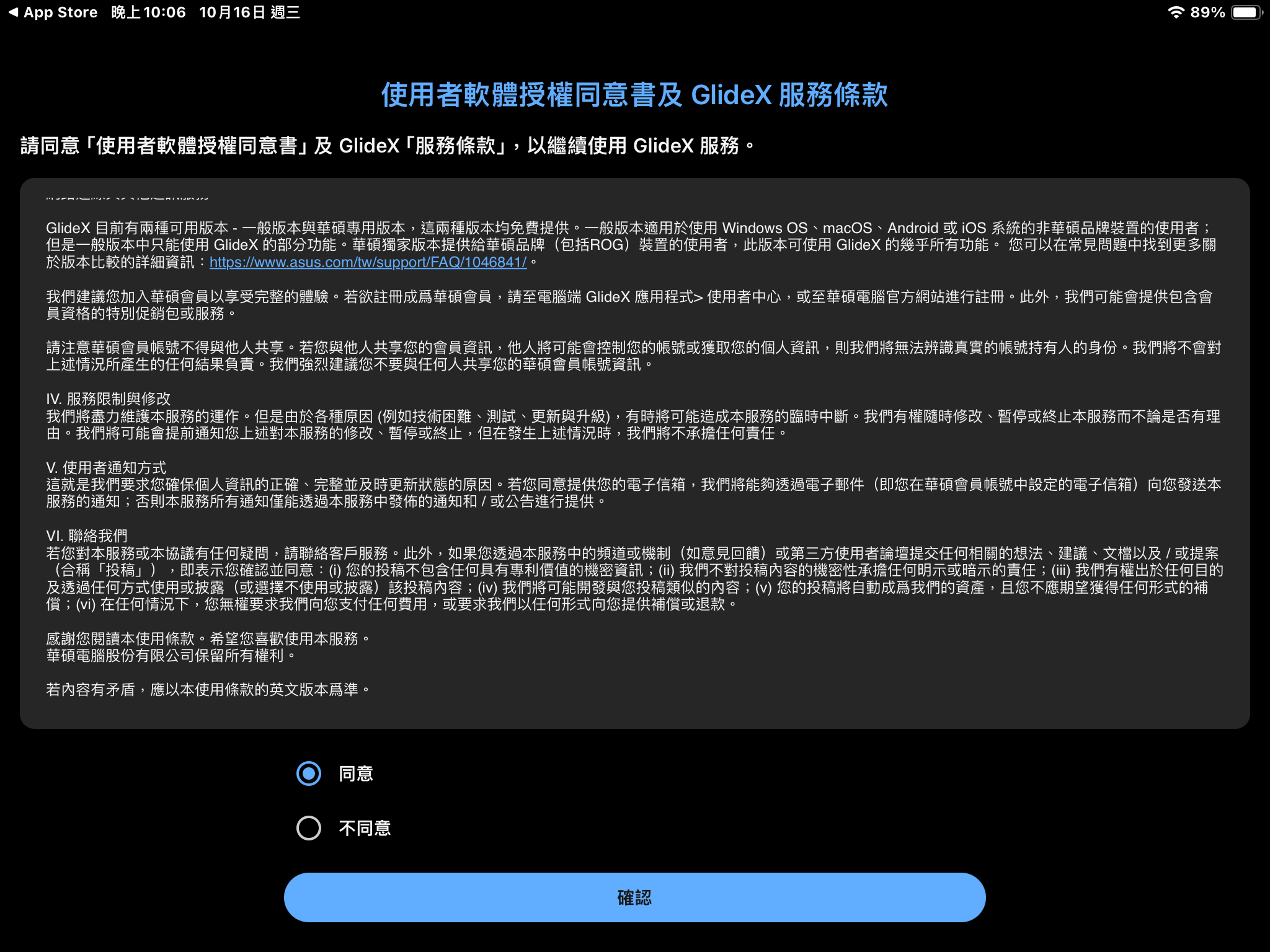Viewport: 1270px width, 952px height.
Task: Click the 若內容有矛盾 final line
Action: pos(208,689)
